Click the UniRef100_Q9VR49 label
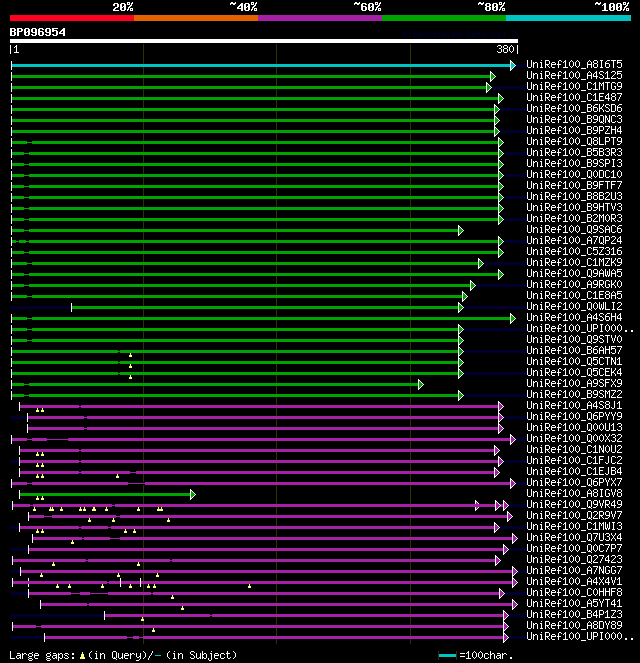Viewport: 640px width, 663px height. [x=574, y=504]
